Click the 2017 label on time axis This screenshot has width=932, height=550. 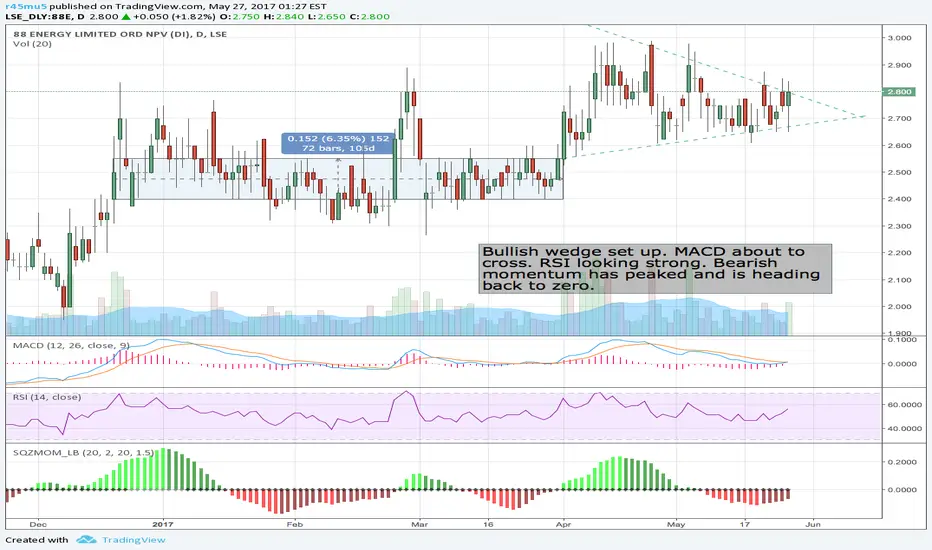coord(163,524)
